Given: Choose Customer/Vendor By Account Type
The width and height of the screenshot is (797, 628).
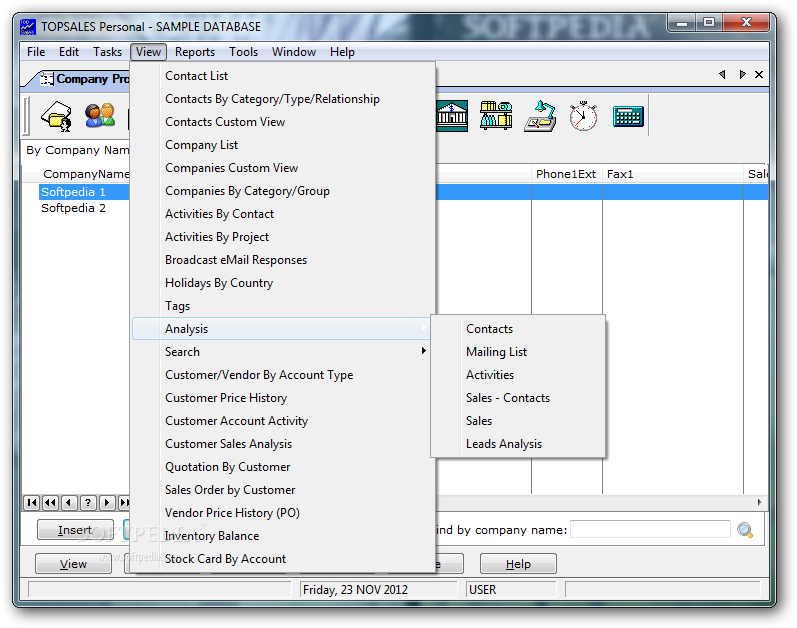Looking at the screenshot, I should 283,375.
